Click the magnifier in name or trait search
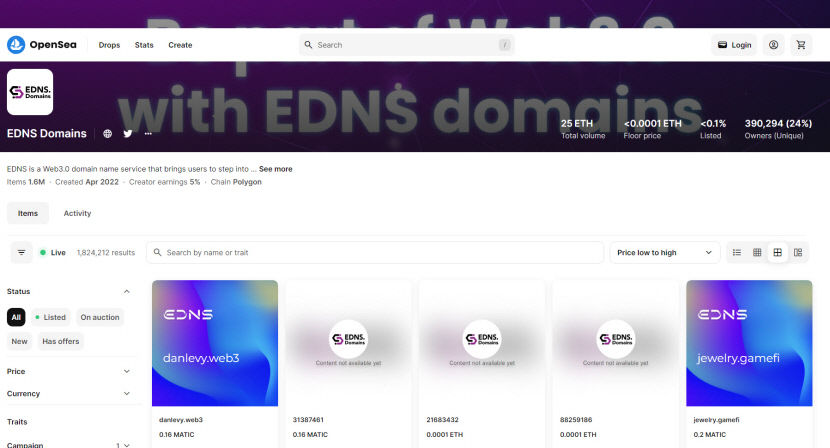 157,253
